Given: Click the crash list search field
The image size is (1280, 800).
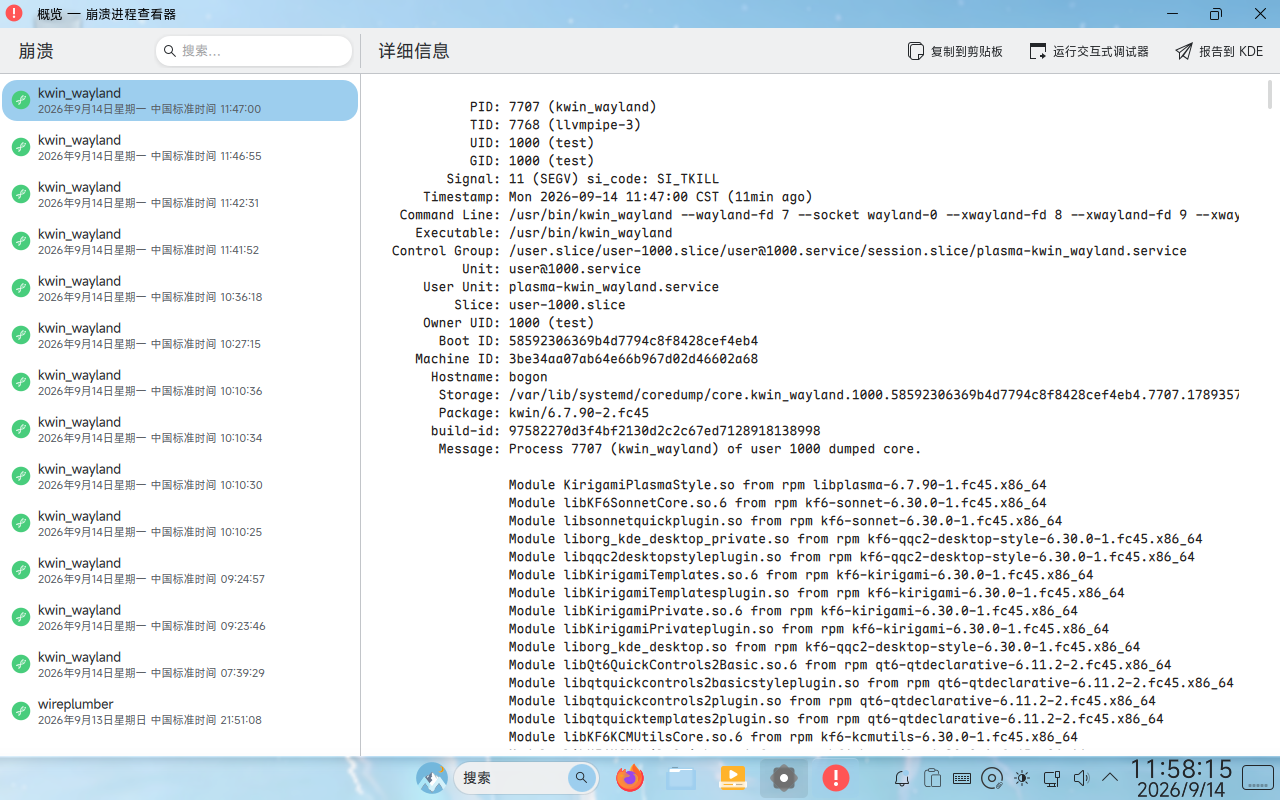Looking at the screenshot, I should click(x=254, y=51).
